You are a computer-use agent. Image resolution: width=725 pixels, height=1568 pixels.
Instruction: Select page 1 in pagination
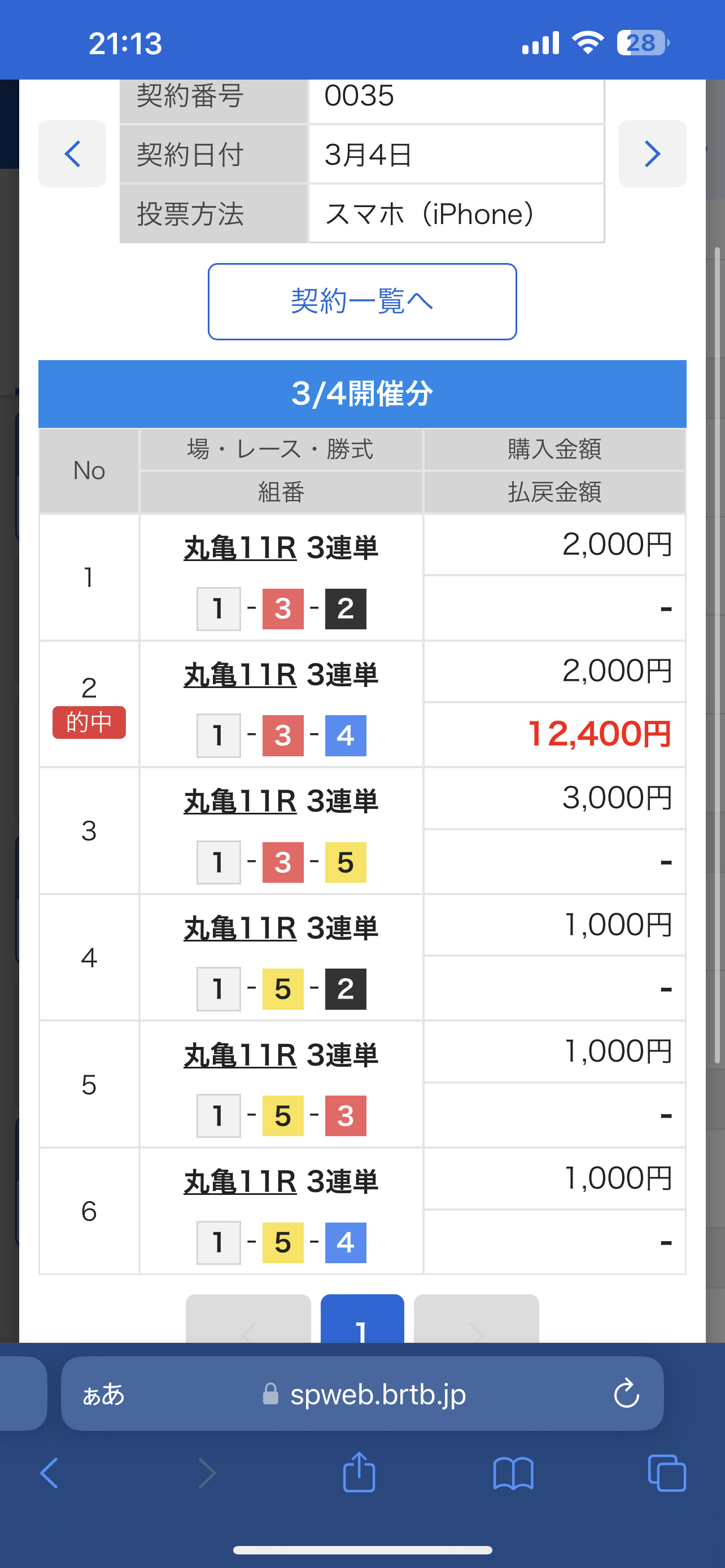pyautogui.click(x=362, y=1321)
